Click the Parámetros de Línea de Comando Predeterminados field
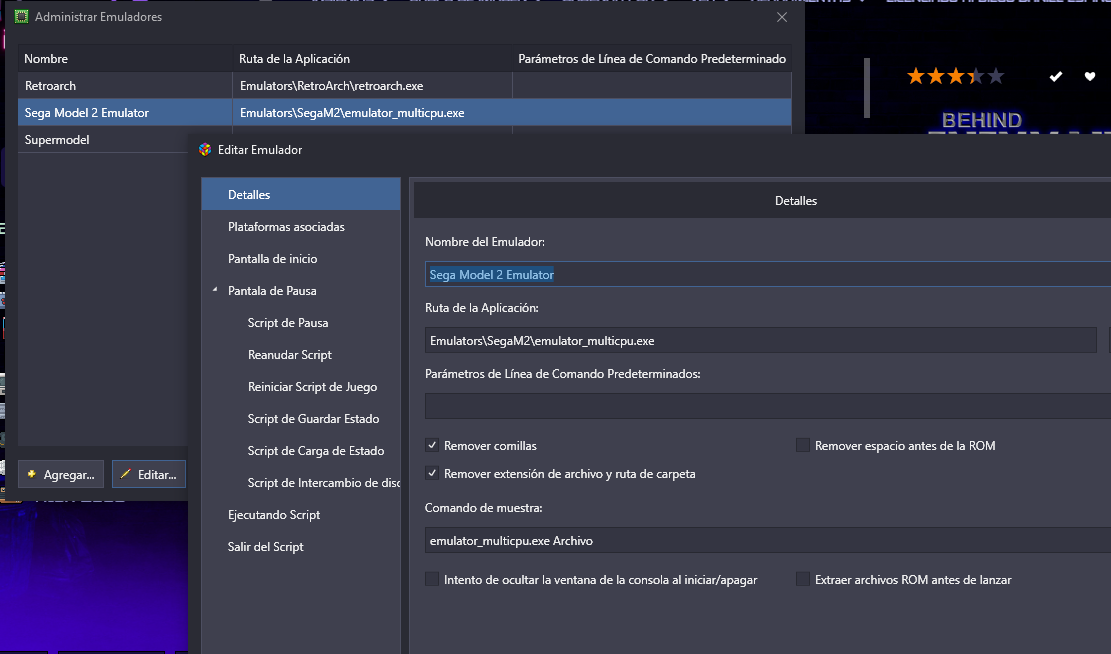 pyautogui.click(x=768, y=406)
